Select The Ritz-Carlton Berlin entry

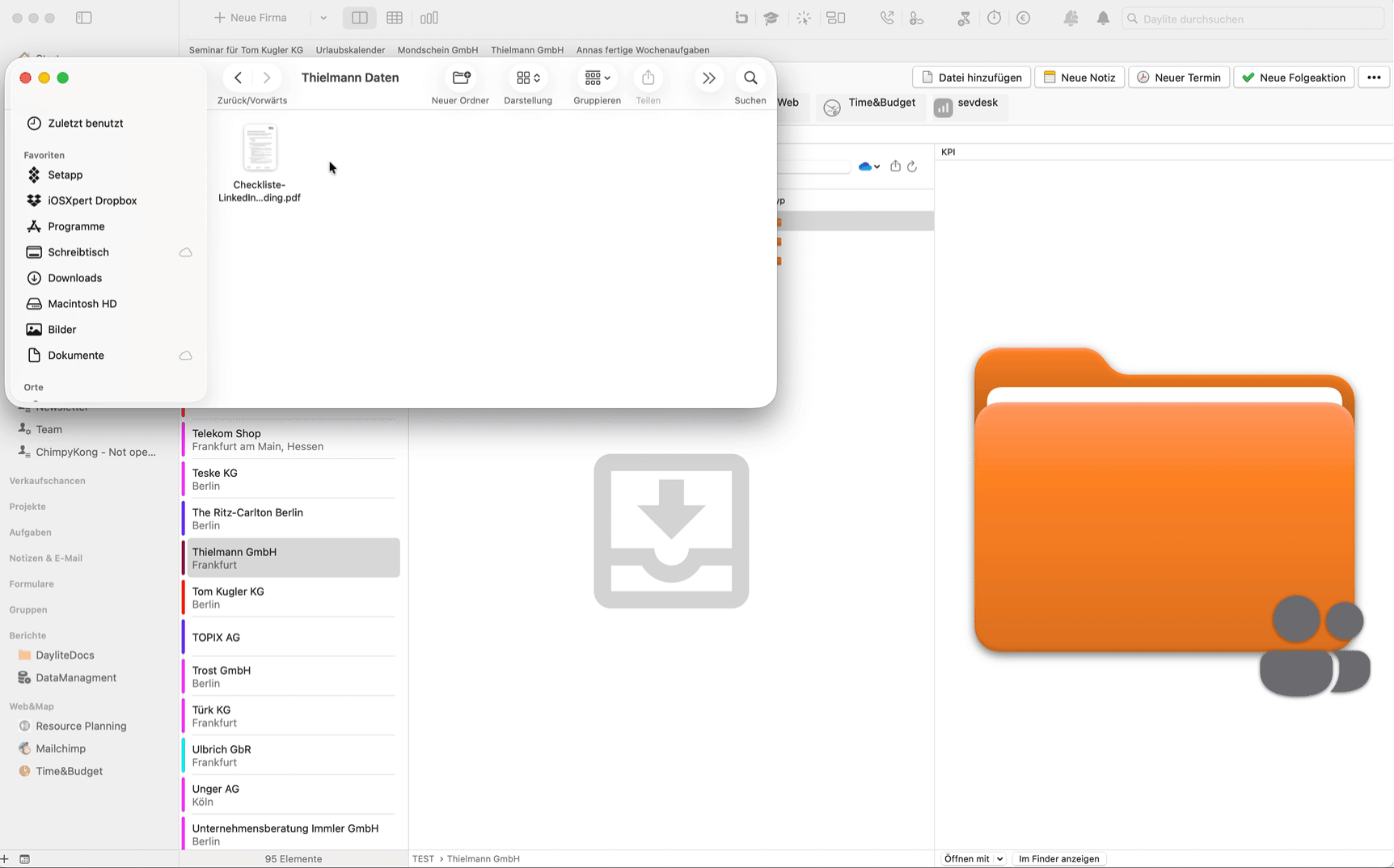click(291, 519)
